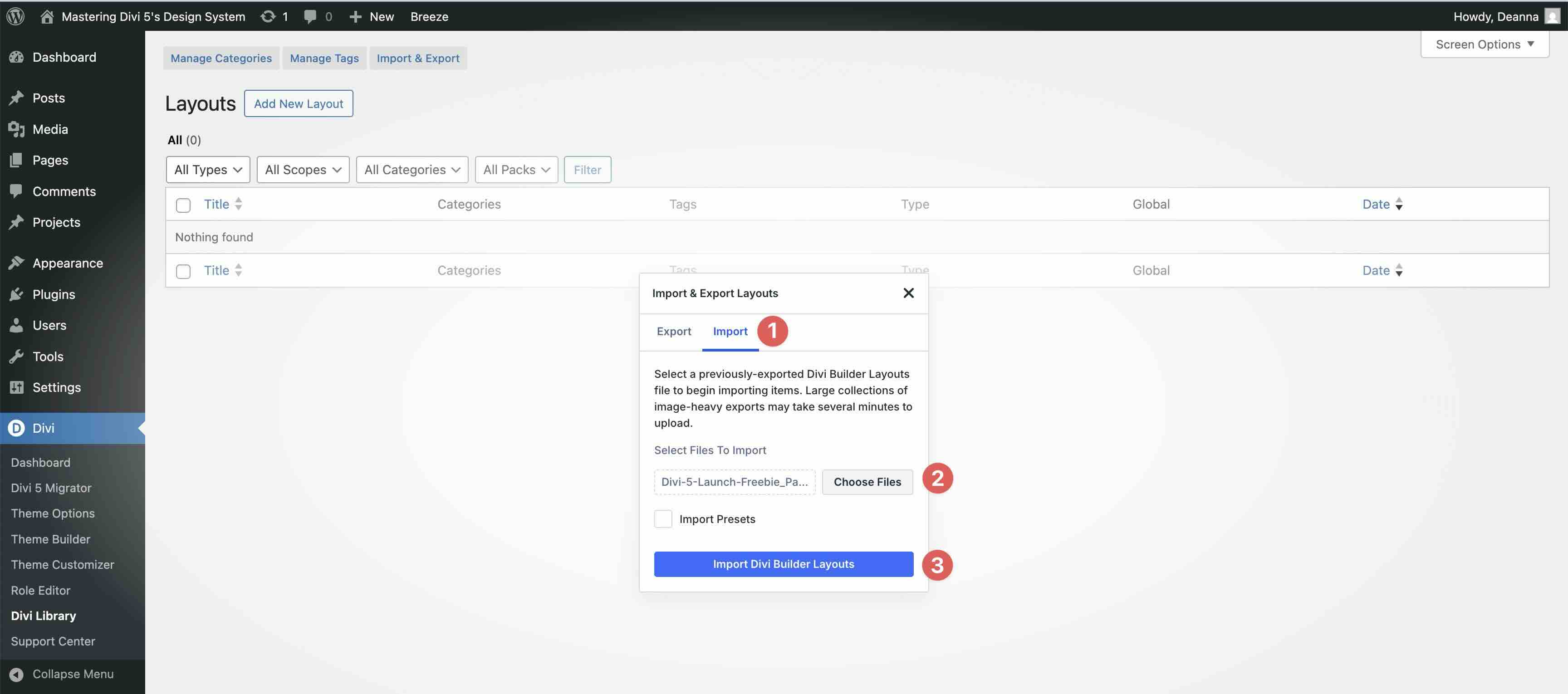
Task: Open pending updates via refresh icon
Action: point(269,16)
